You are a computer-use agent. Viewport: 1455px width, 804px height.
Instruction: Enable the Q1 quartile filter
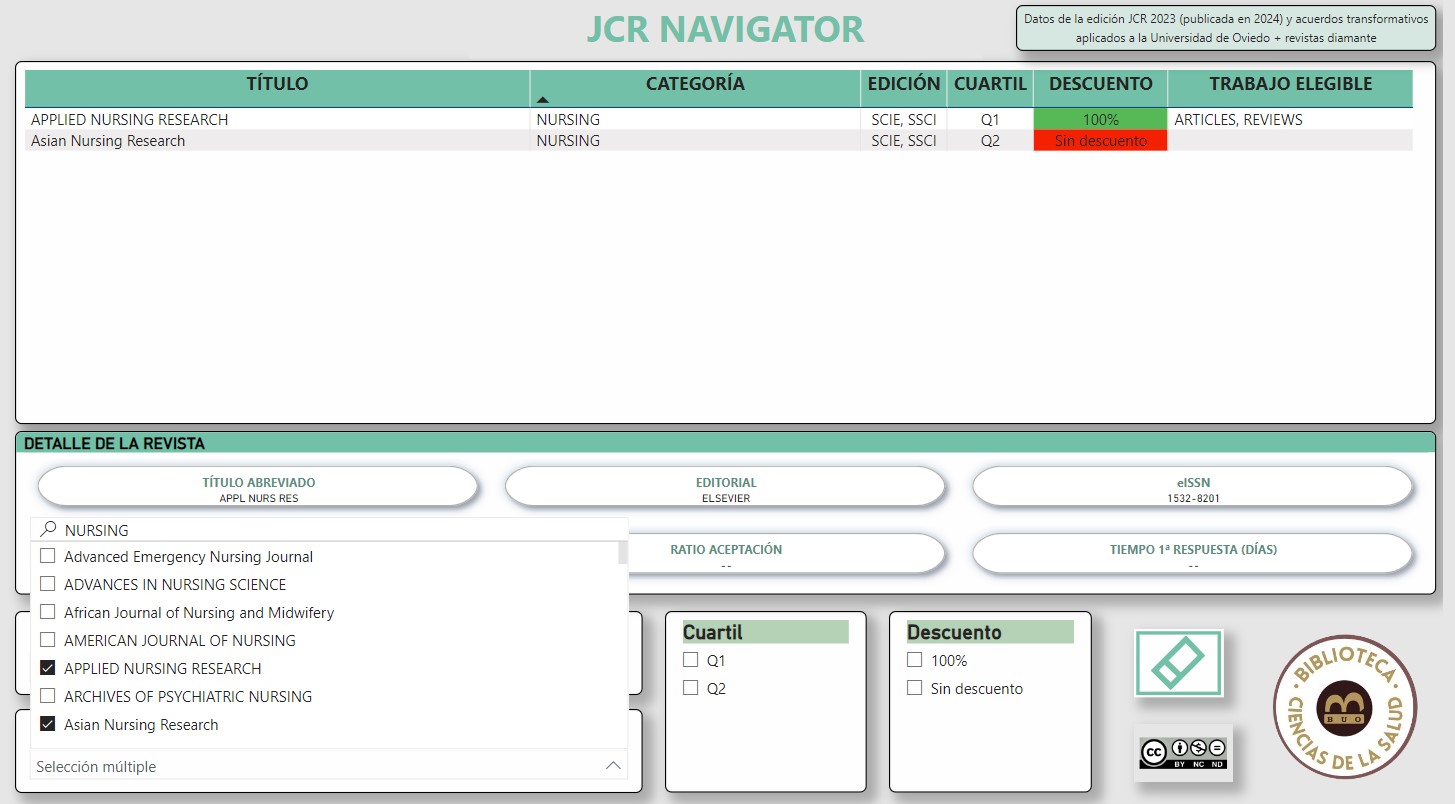pos(690,660)
